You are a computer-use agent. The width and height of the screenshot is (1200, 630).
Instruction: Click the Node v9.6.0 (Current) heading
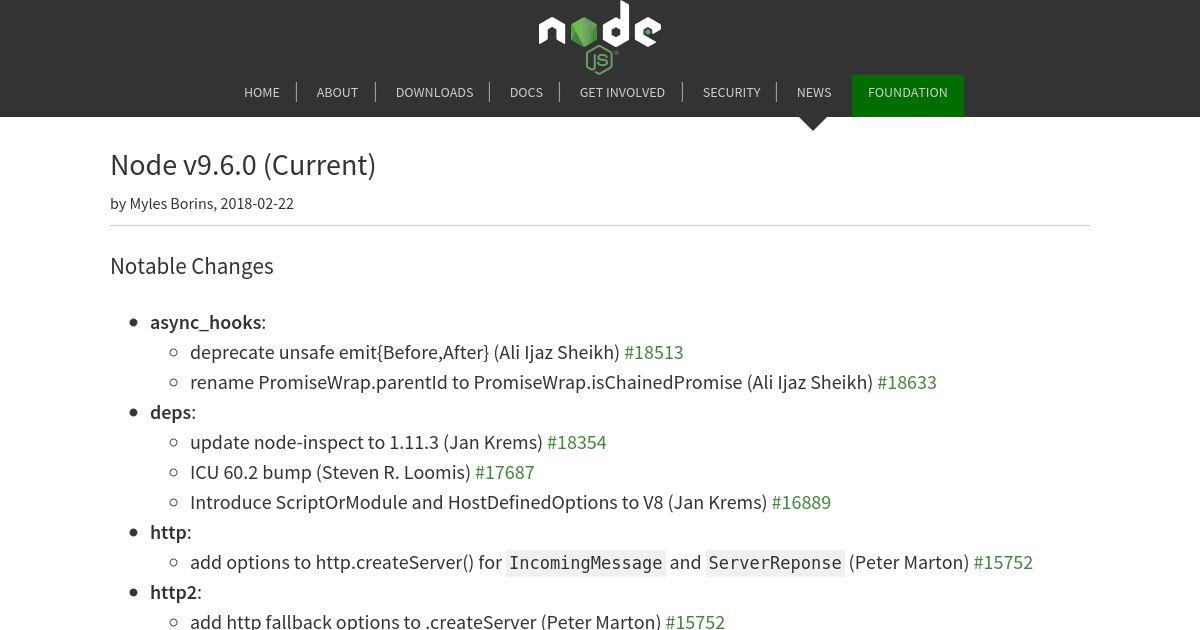[x=243, y=165]
